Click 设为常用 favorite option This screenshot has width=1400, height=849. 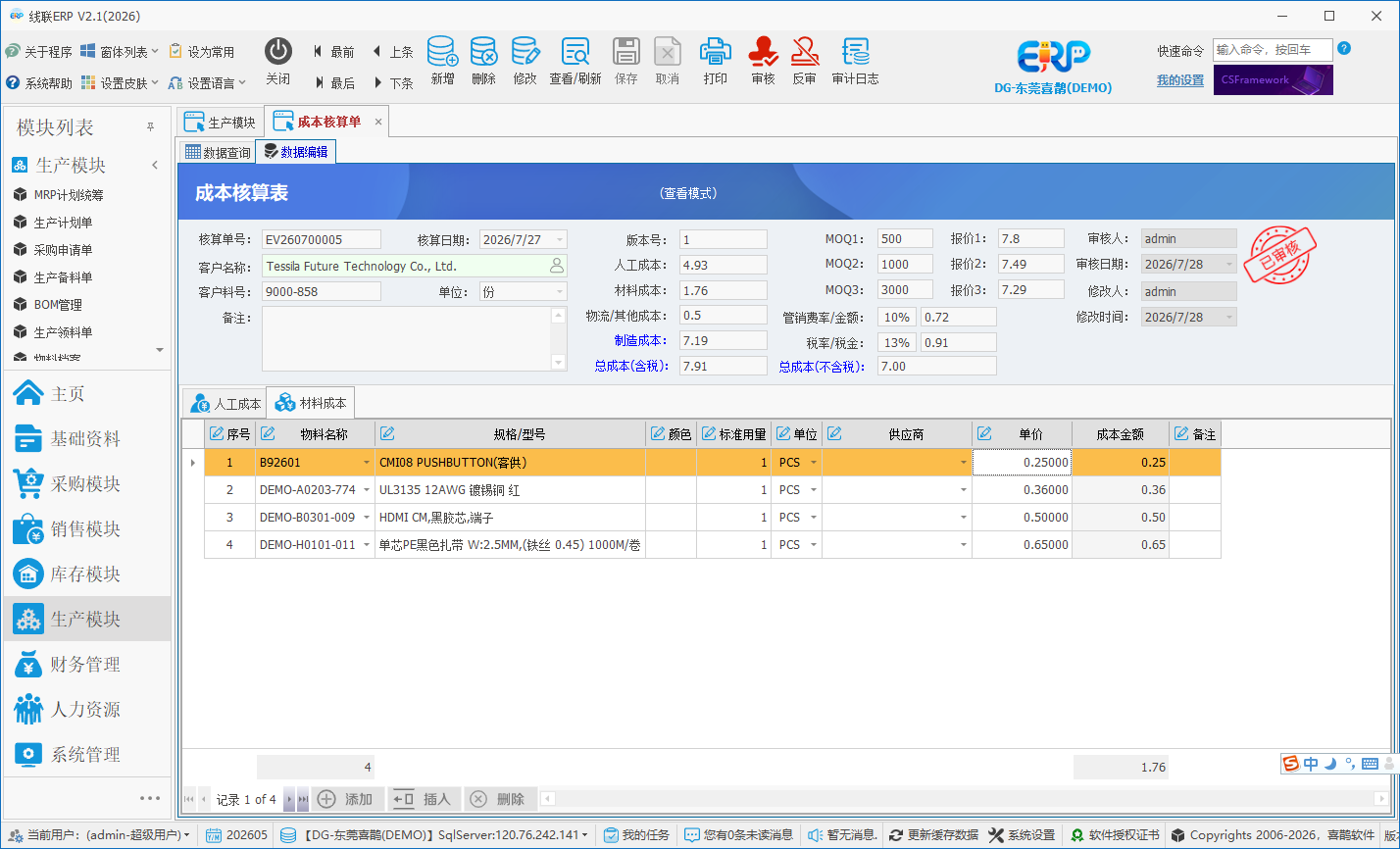pos(202,51)
